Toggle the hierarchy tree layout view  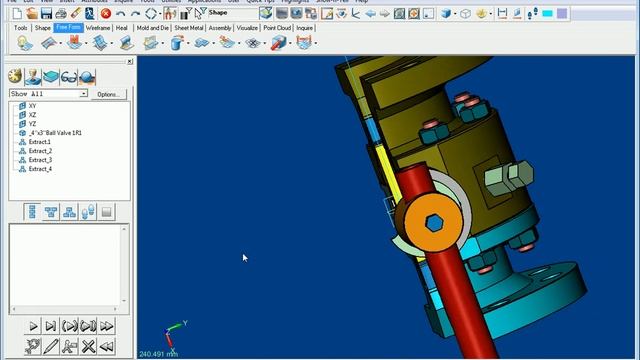coord(69,212)
